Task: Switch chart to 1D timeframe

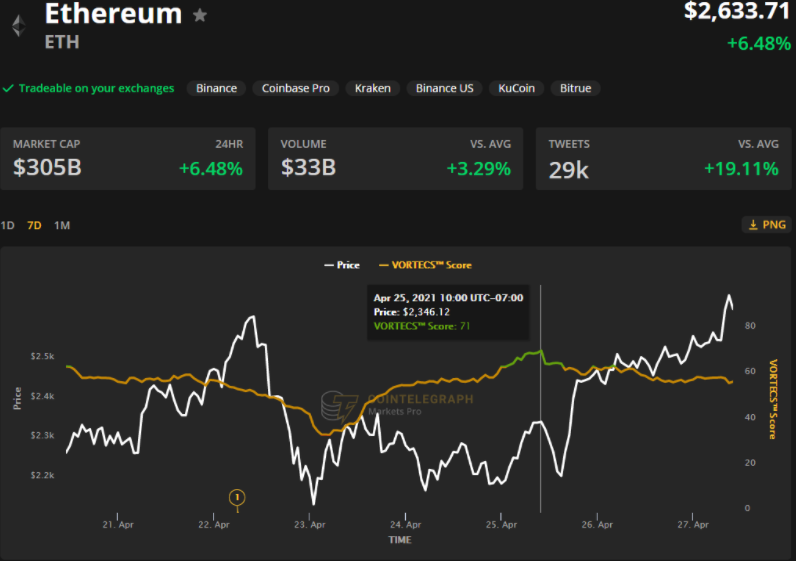Action: pyautogui.click(x=8, y=225)
